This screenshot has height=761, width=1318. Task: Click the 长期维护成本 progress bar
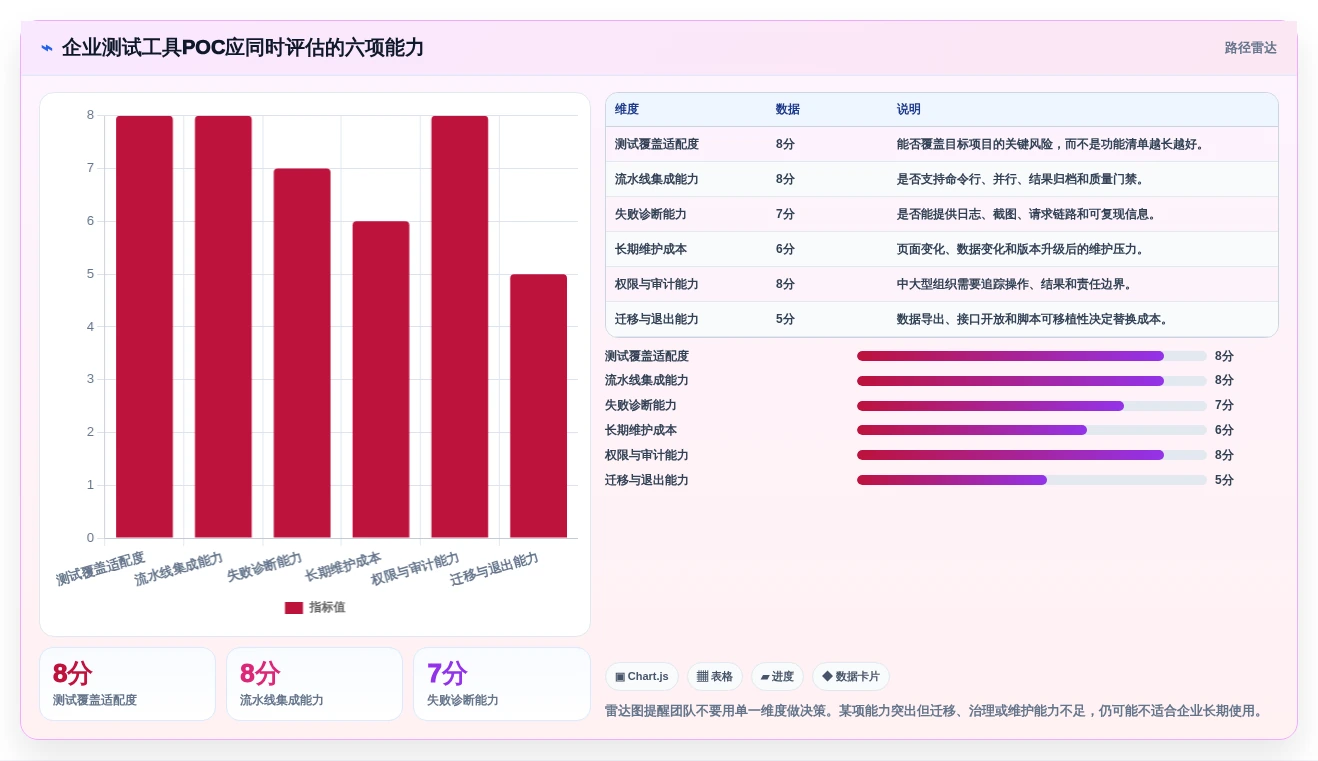[1031, 430]
